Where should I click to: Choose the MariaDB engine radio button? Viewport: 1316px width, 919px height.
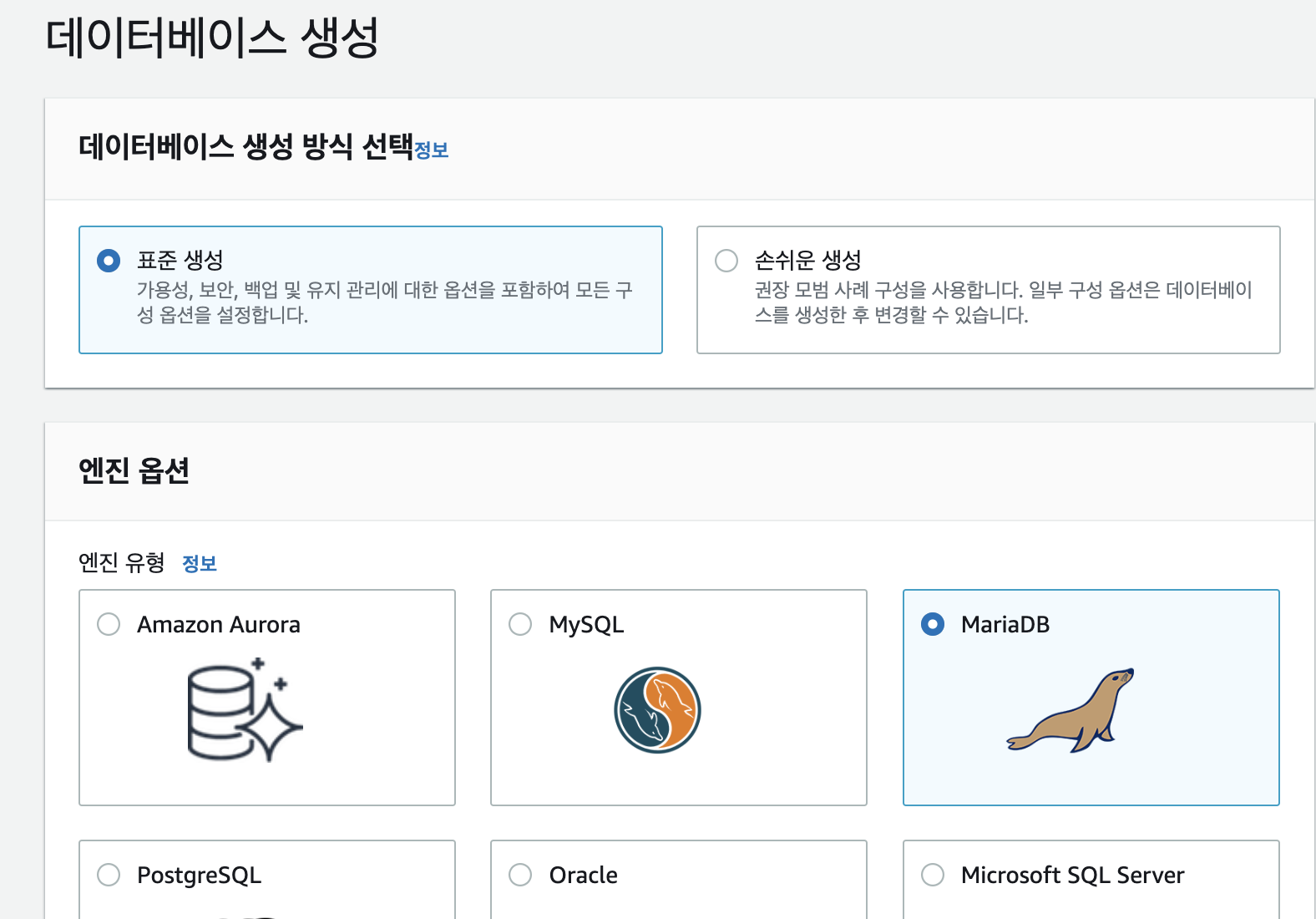[x=933, y=624]
